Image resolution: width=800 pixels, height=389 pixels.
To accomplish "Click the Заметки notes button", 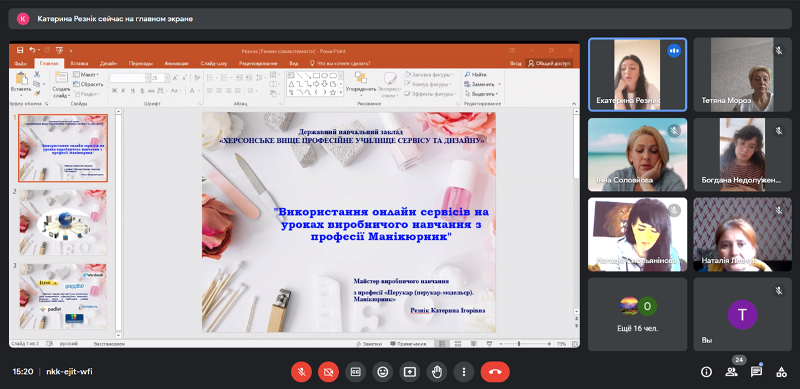I will (368, 344).
